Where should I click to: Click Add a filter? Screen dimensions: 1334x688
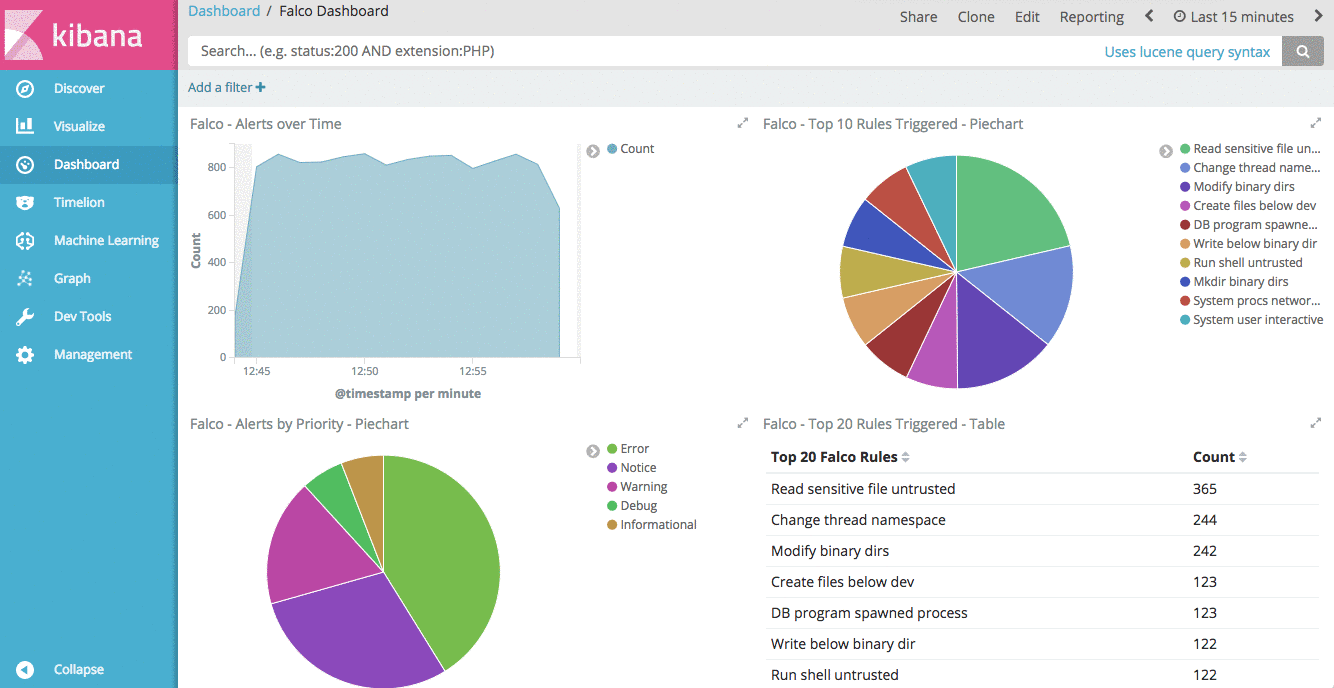[x=227, y=87]
